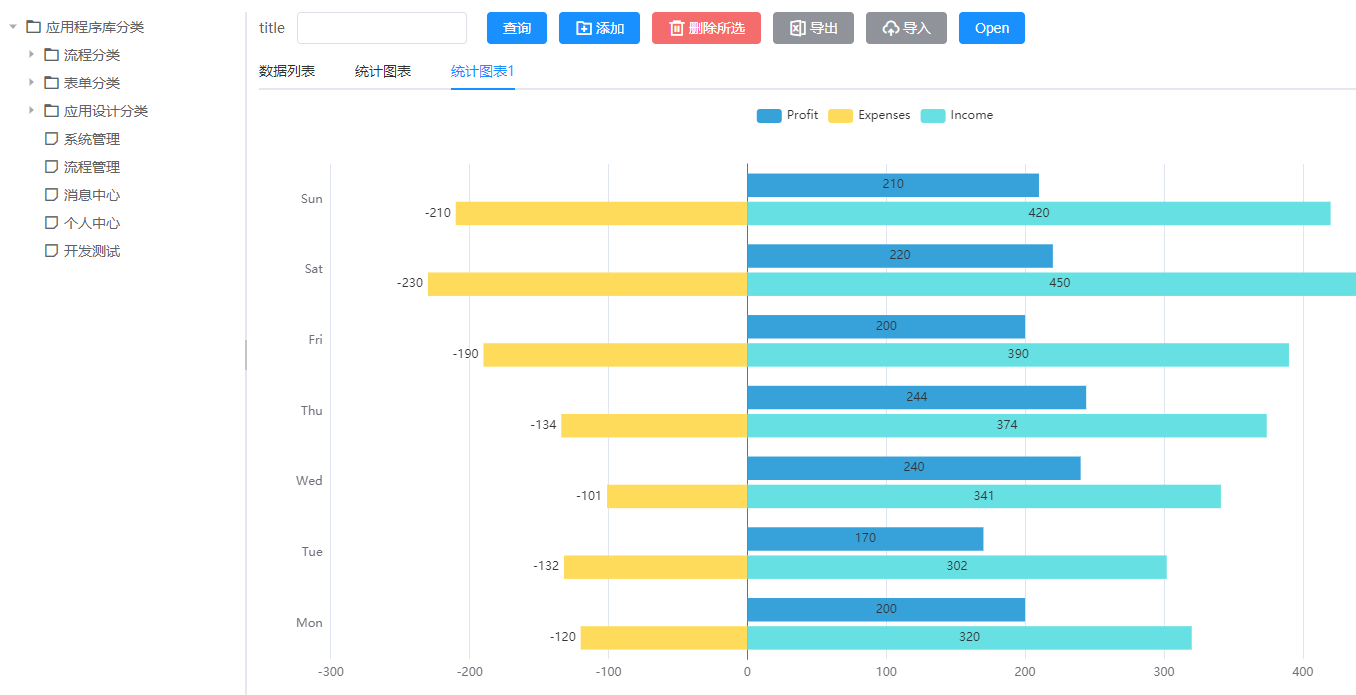The image size is (1356, 695).
Task: Expand the 表单分类 tree node arrow
Action: [x=31, y=83]
